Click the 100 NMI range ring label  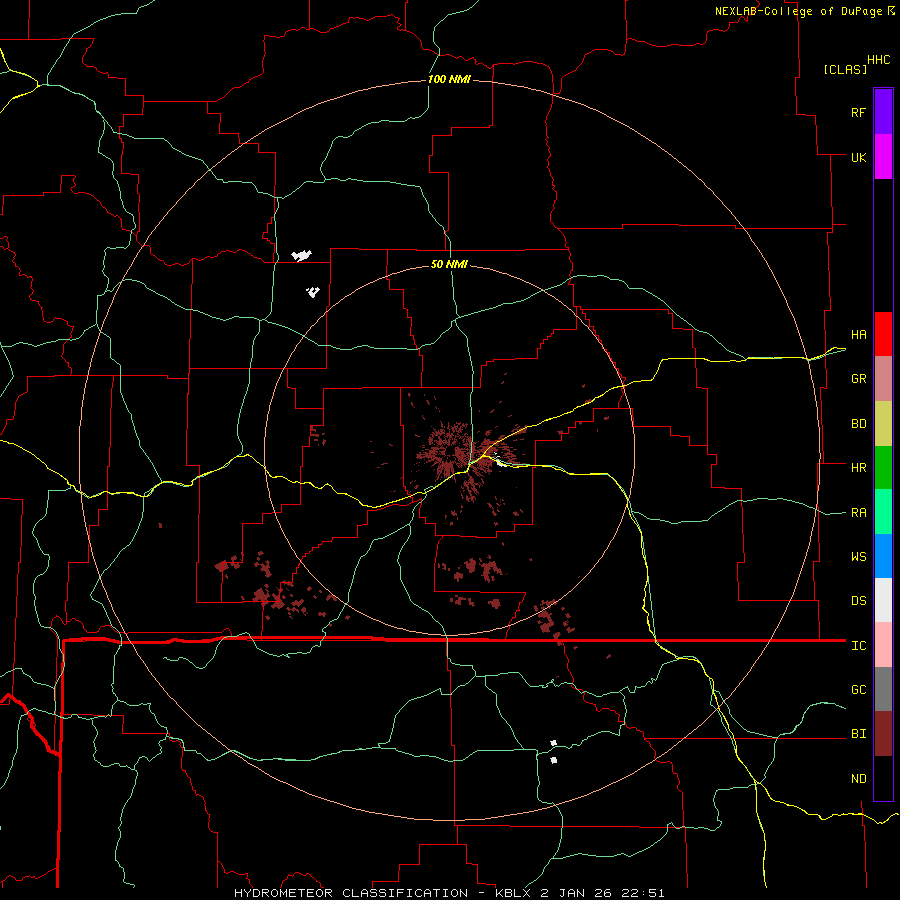tap(449, 79)
